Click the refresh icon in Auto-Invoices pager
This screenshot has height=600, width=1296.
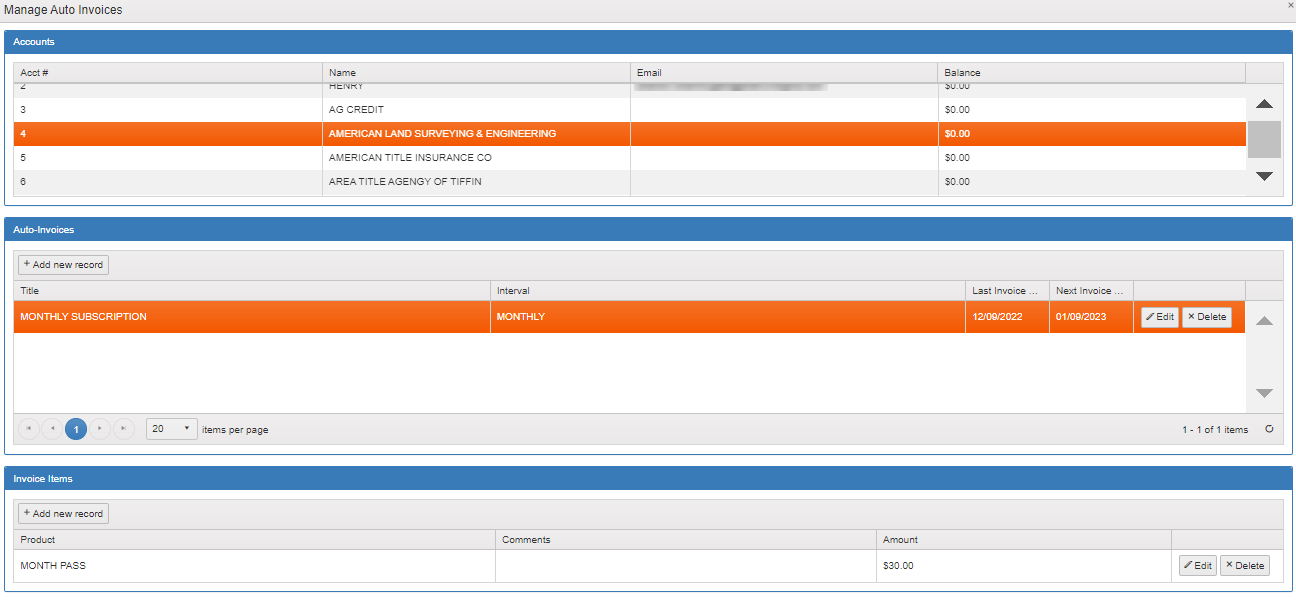tap(1269, 429)
